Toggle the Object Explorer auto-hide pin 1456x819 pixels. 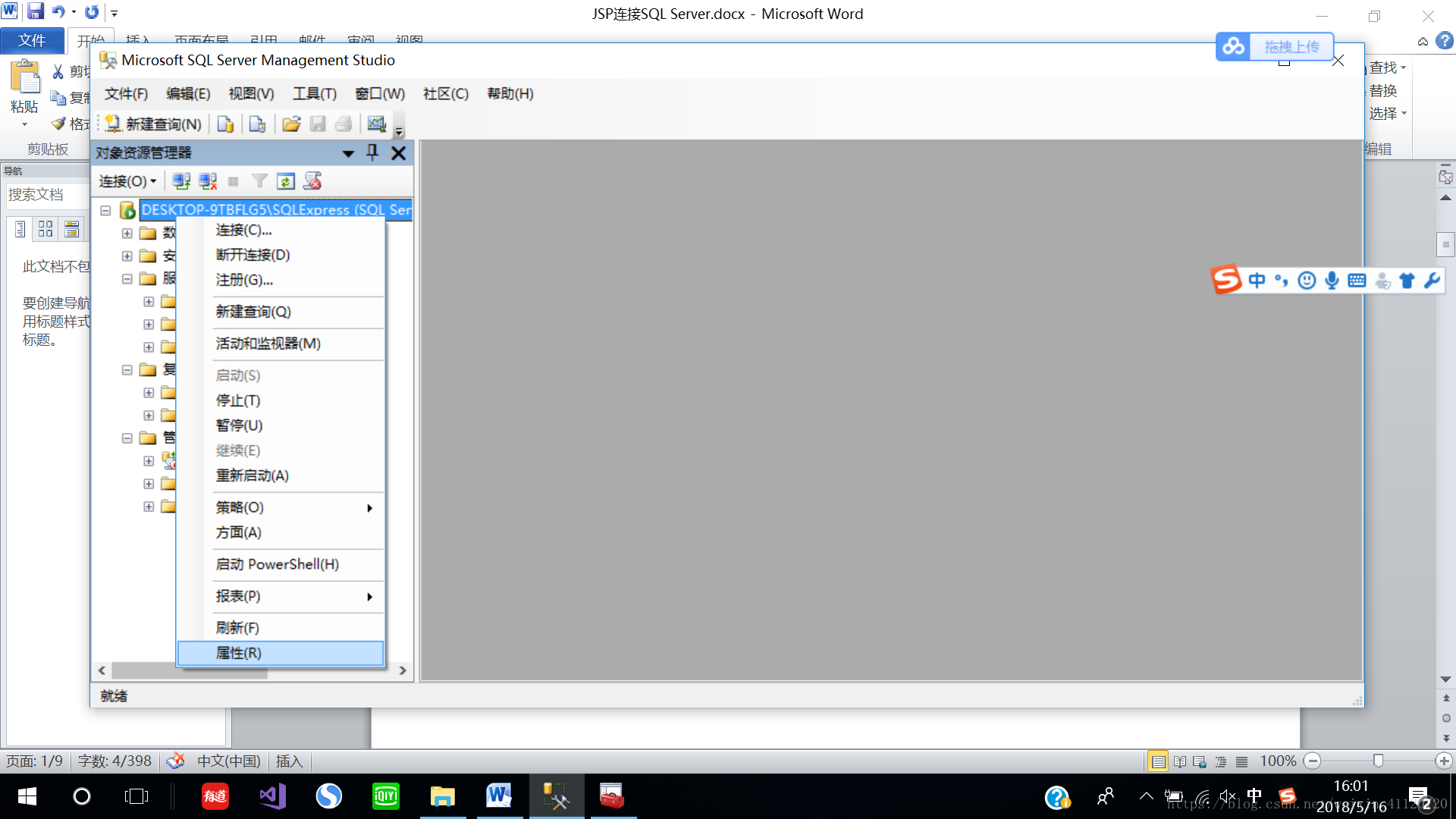[372, 152]
